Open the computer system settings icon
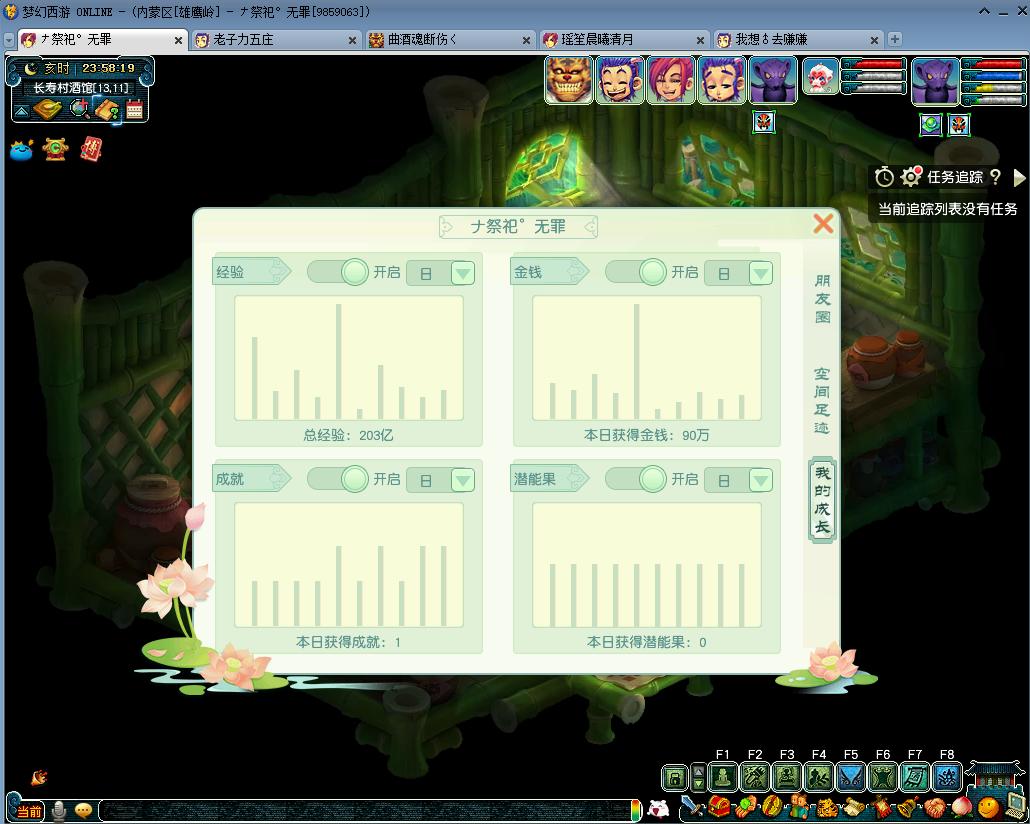1030x824 pixels. click(x=1016, y=805)
